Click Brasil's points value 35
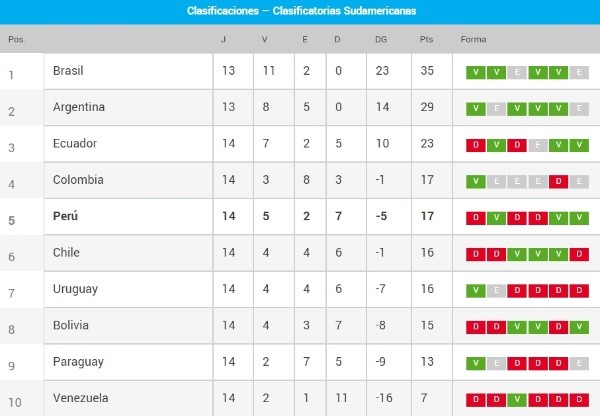Screen dimensions: 600x416 427,71
